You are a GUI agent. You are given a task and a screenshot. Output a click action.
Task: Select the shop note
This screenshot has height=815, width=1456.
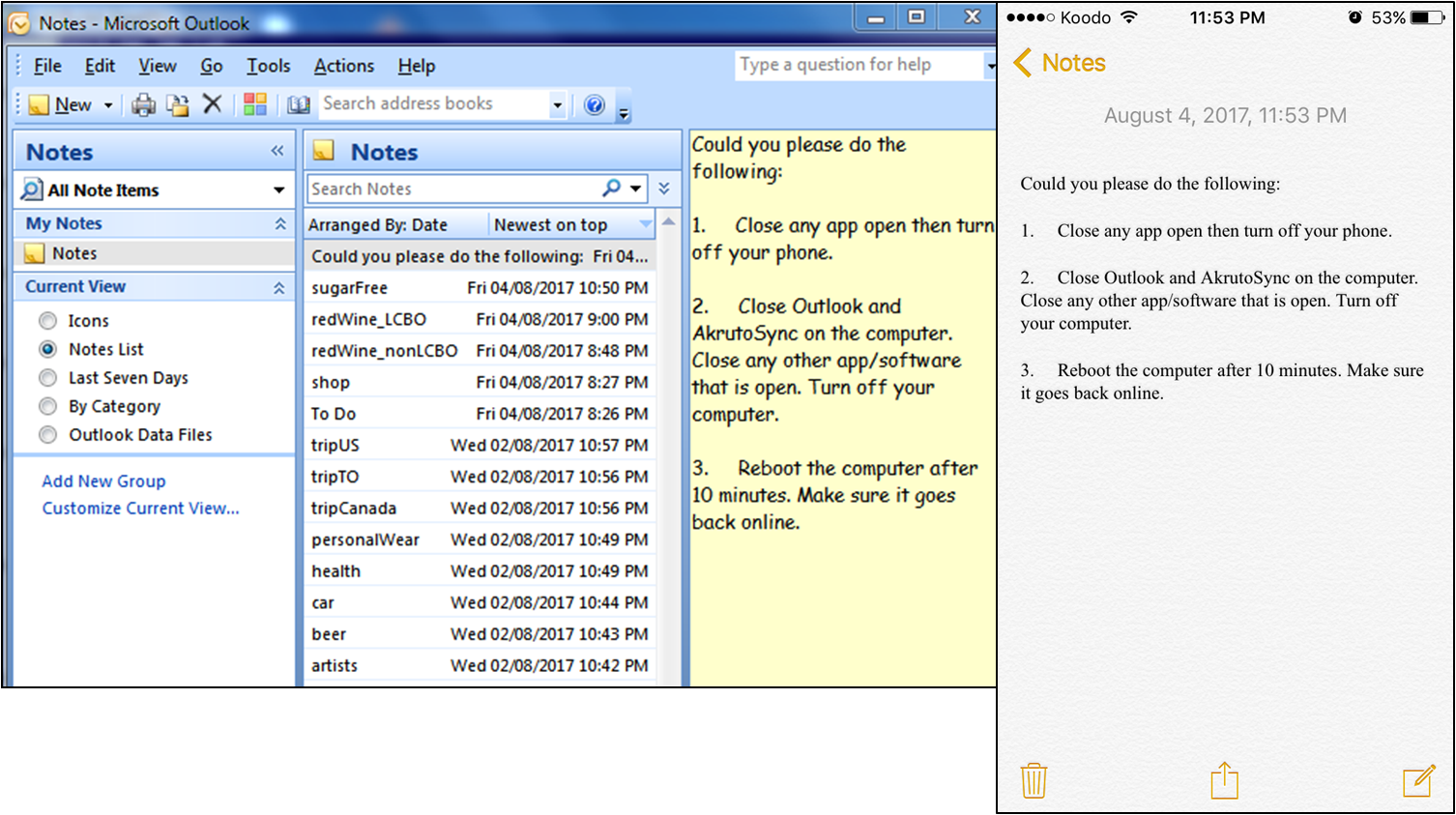(x=480, y=382)
